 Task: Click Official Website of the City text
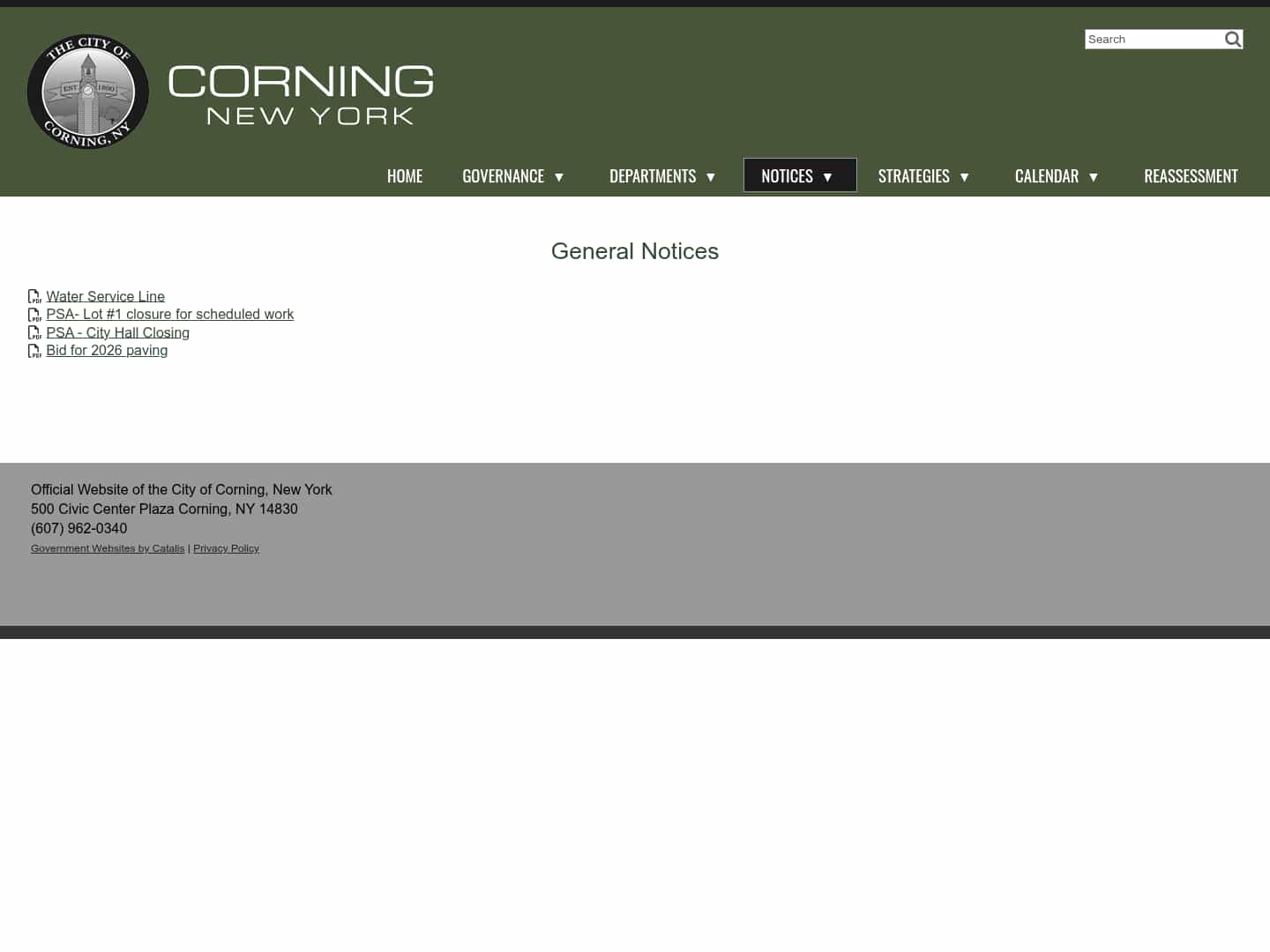[x=182, y=489]
